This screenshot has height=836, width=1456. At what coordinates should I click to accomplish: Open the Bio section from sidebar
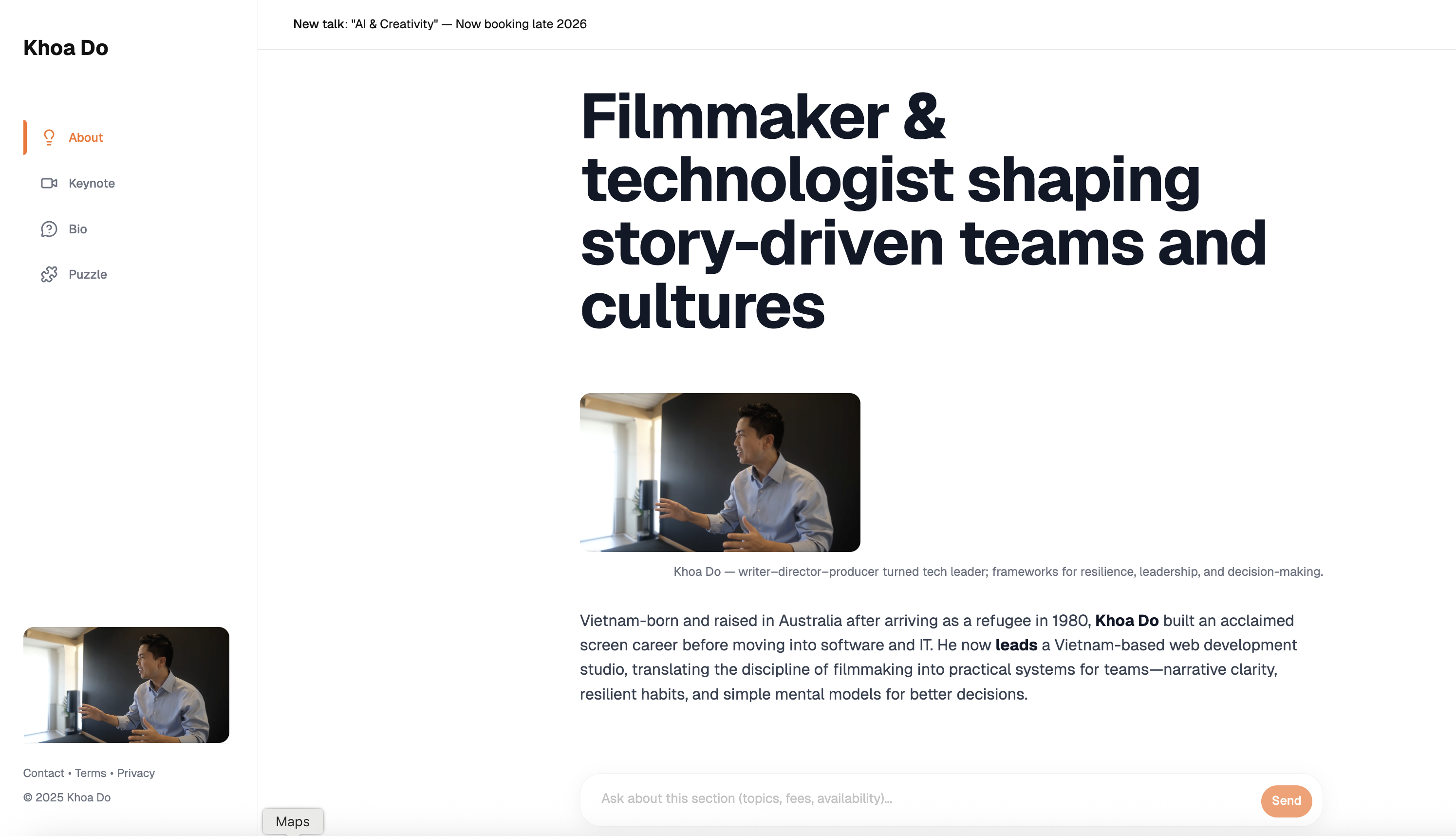click(78, 228)
